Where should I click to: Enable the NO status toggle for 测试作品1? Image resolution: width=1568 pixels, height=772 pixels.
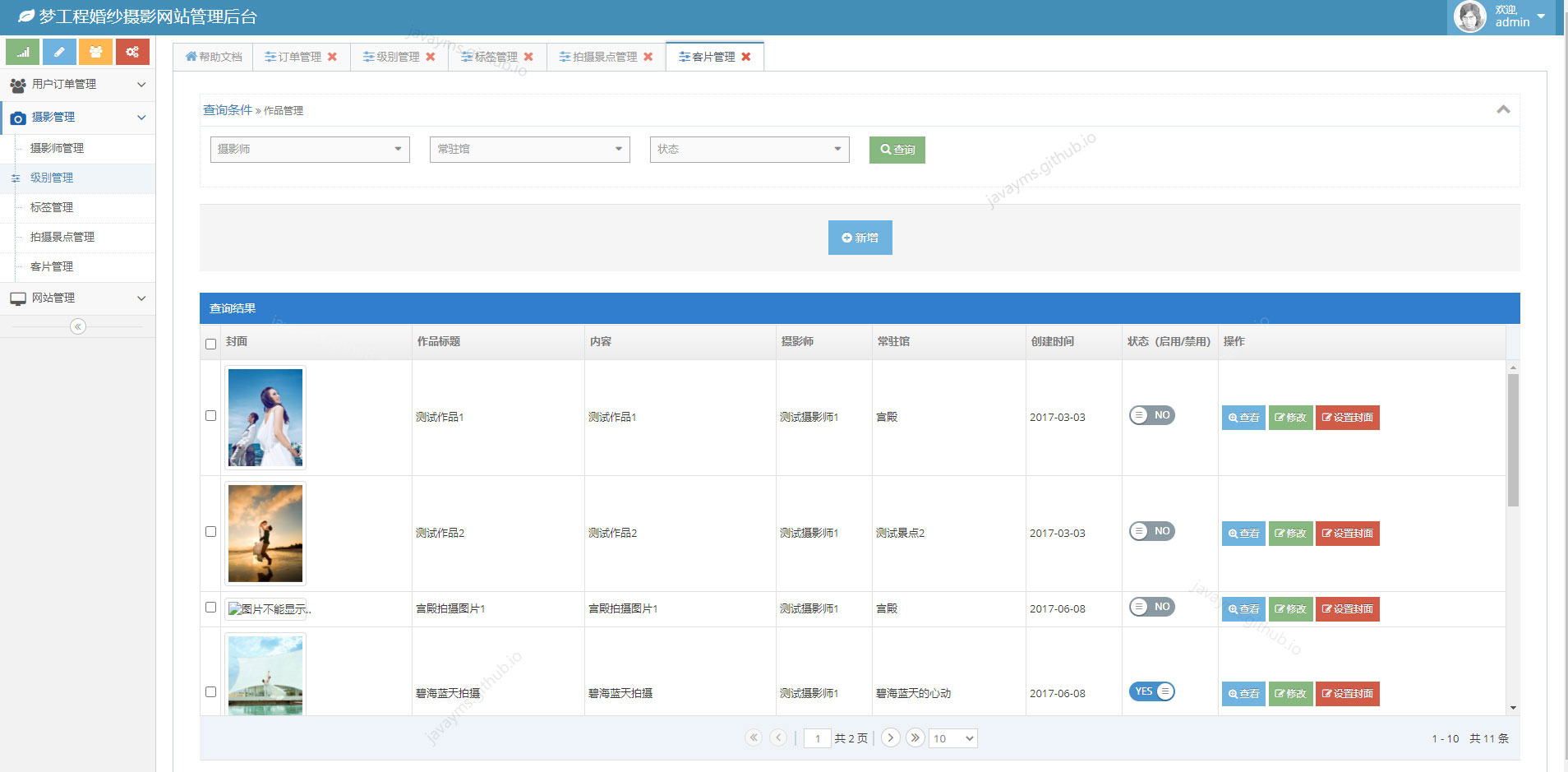(1152, 415)
